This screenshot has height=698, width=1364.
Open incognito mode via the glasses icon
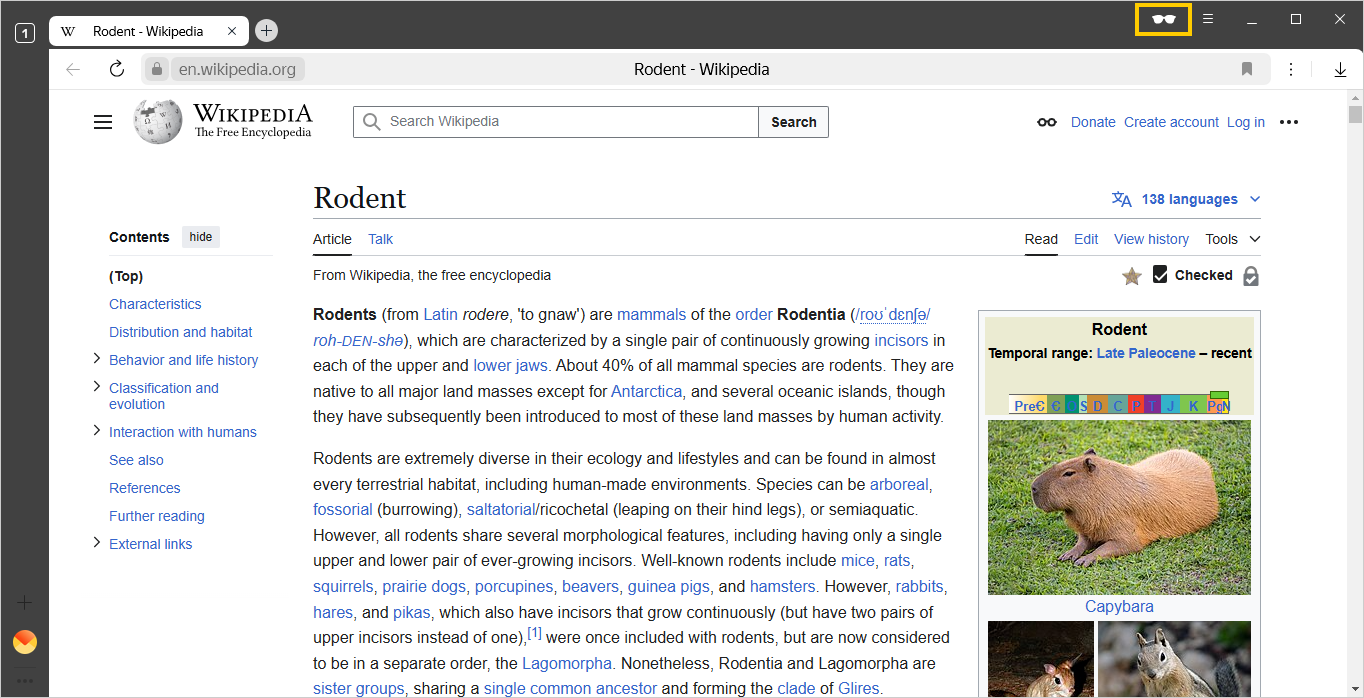click(x=1162, y=20)
